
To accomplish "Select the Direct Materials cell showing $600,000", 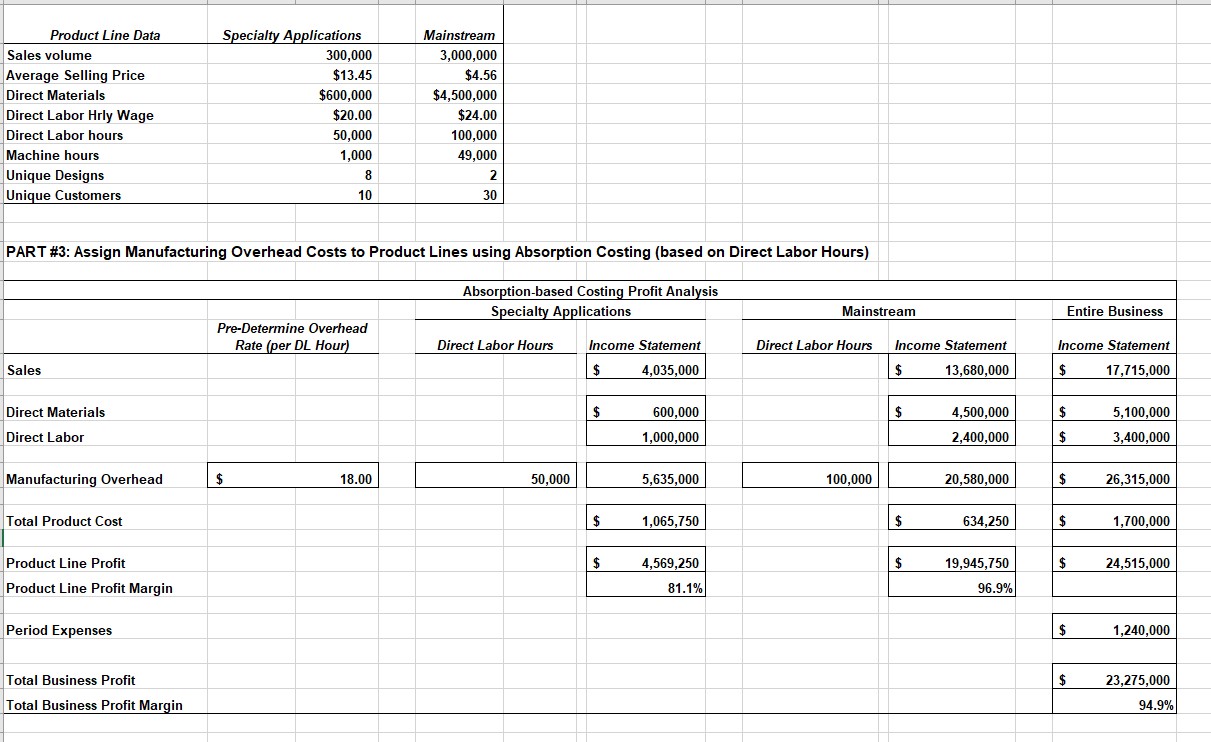I will 340,95.
